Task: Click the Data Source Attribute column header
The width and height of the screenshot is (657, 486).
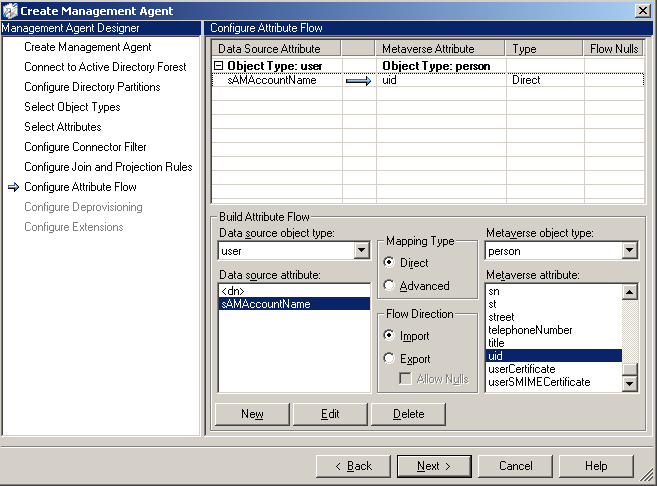Action: coord(277,49)
